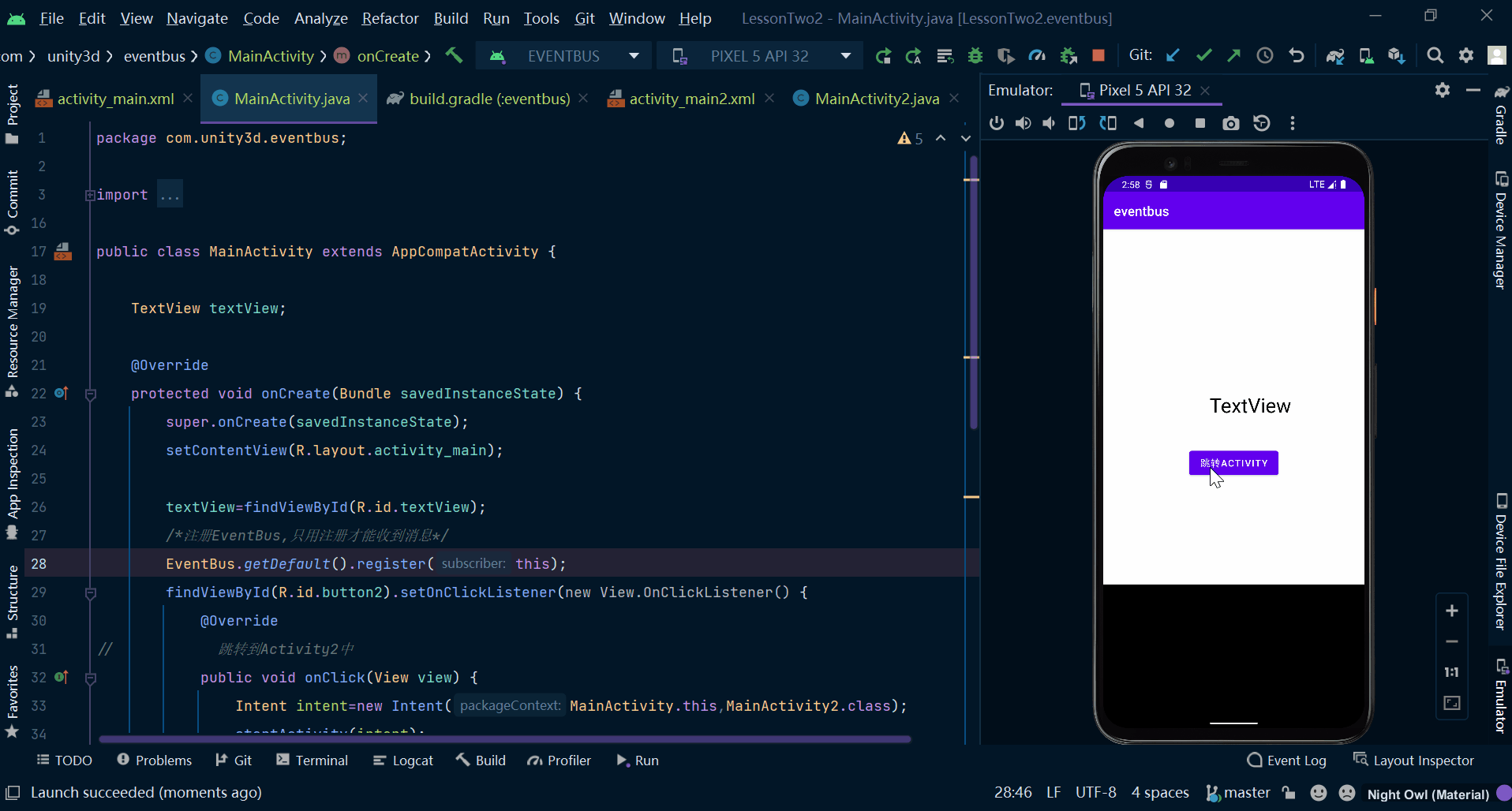Toggle the file read-only lock icon
1512x811 pixels.
[x=1289, y=793]
